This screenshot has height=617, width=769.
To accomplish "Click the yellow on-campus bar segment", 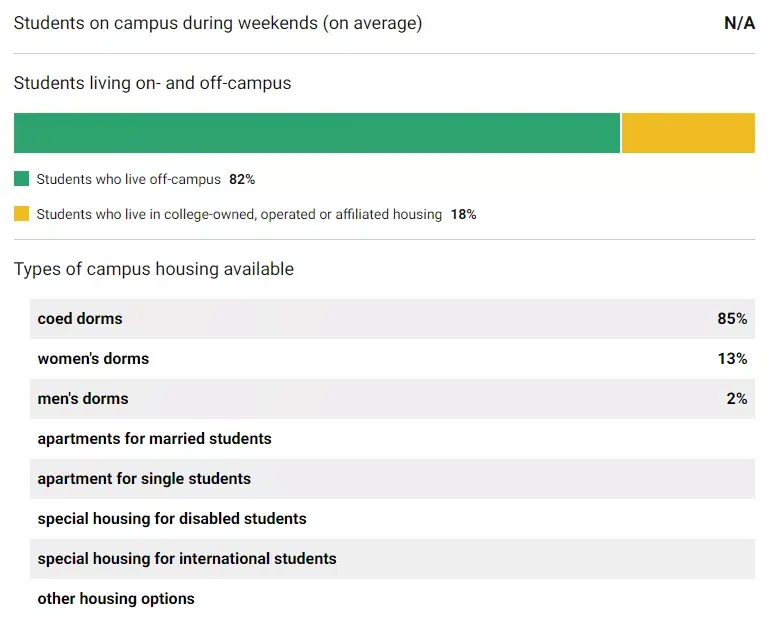I will 688,133.
